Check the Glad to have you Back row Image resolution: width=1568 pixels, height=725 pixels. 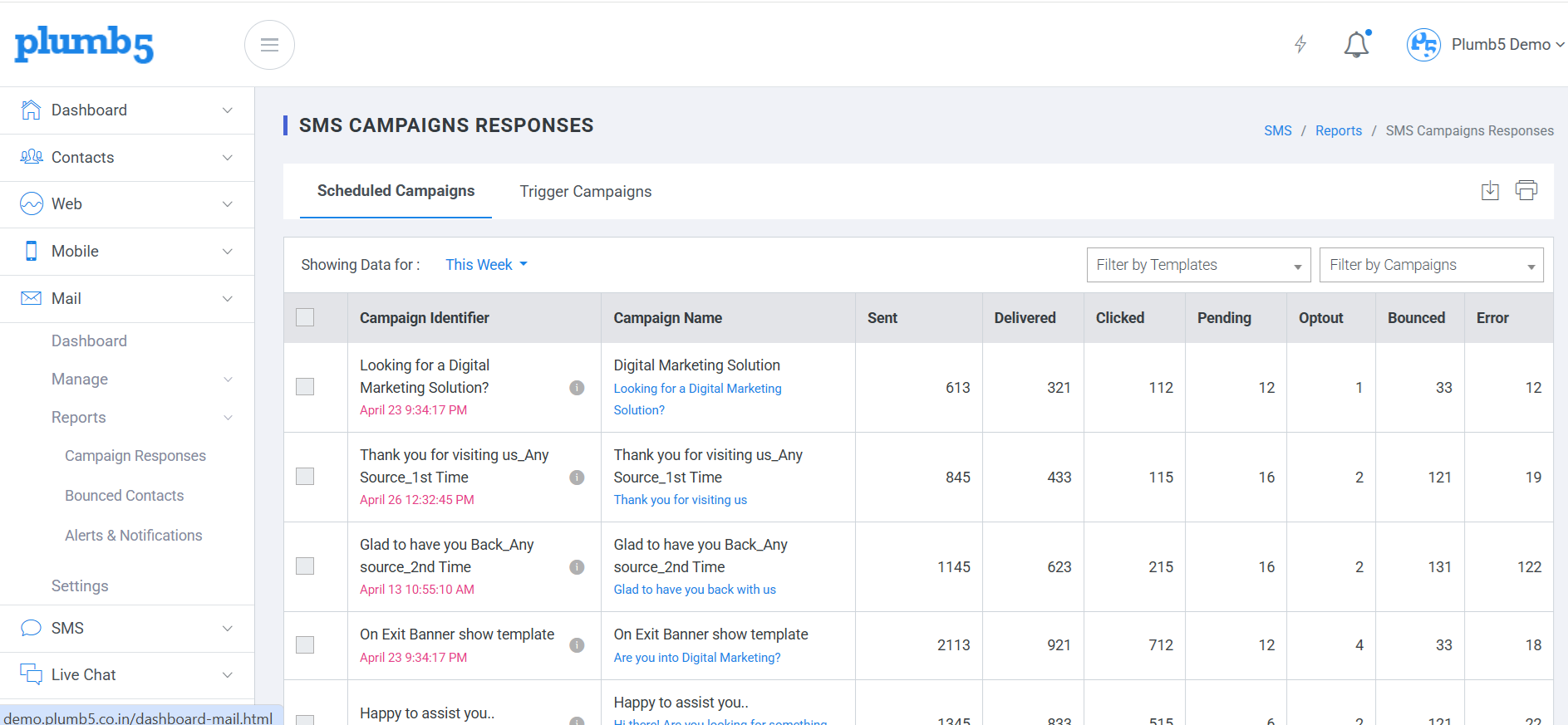pos(305,566)
